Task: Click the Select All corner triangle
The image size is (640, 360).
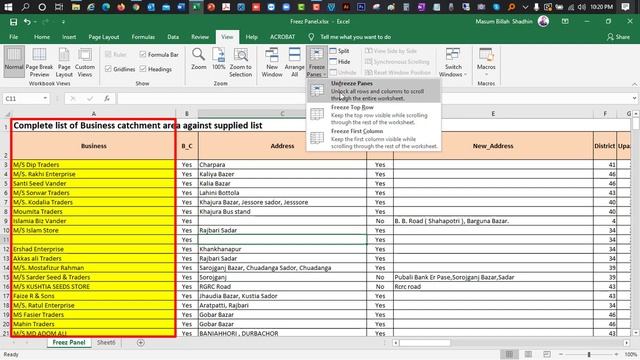Action: coord(6,113)
